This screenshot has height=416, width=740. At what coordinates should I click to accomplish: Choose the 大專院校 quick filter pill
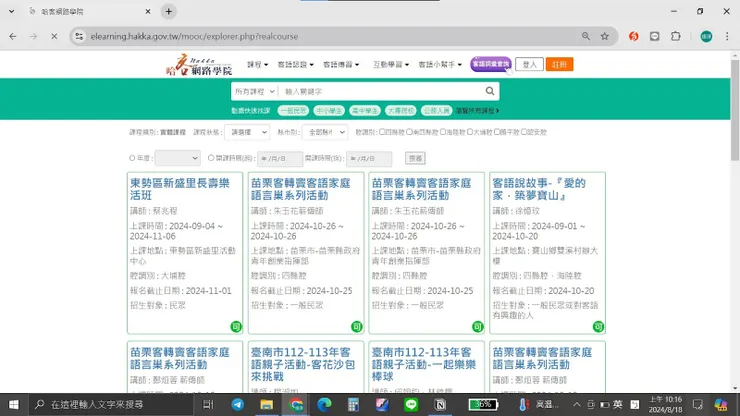401,110
